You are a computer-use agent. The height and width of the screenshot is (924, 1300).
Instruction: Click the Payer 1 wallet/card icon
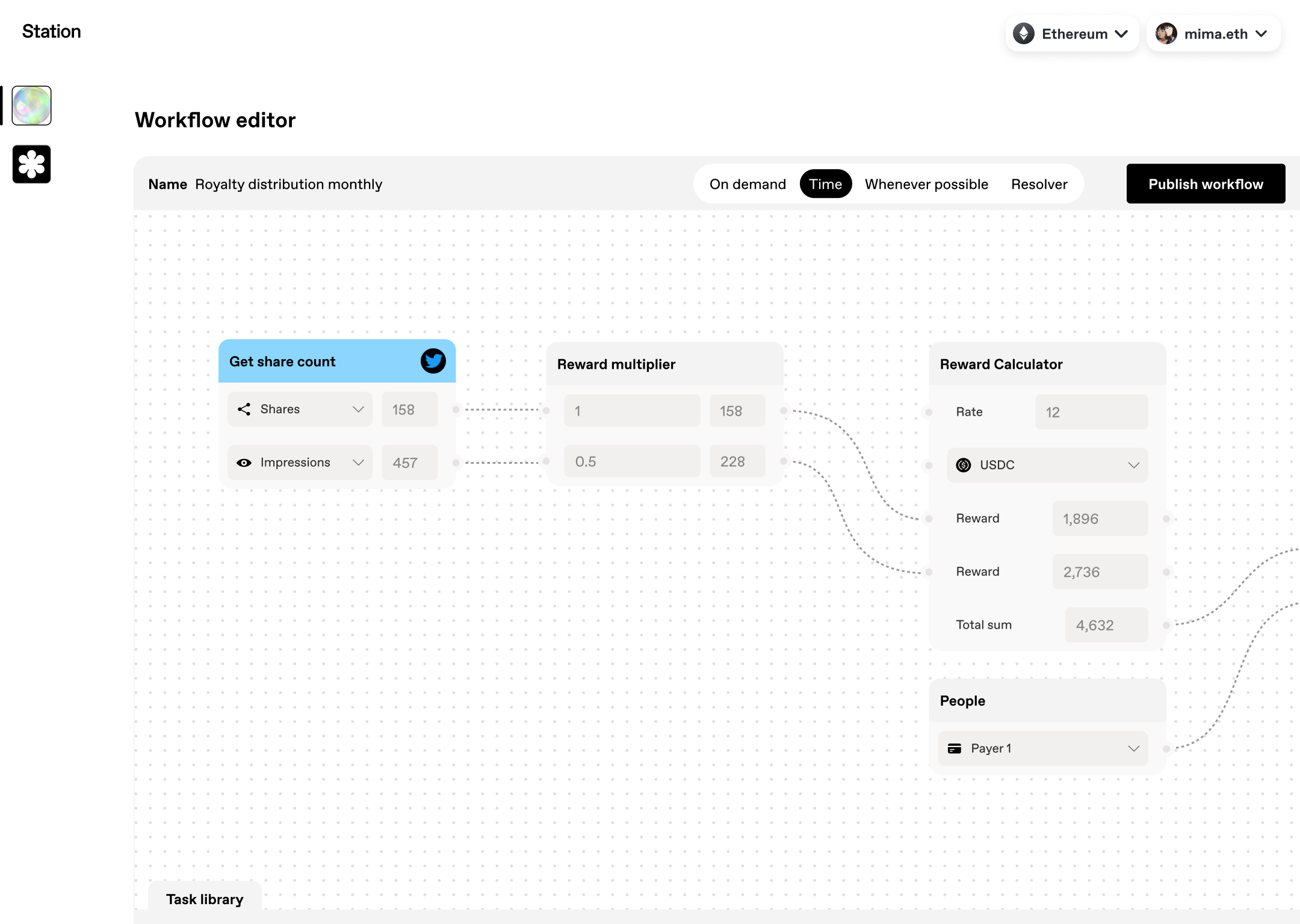(955, 748)
